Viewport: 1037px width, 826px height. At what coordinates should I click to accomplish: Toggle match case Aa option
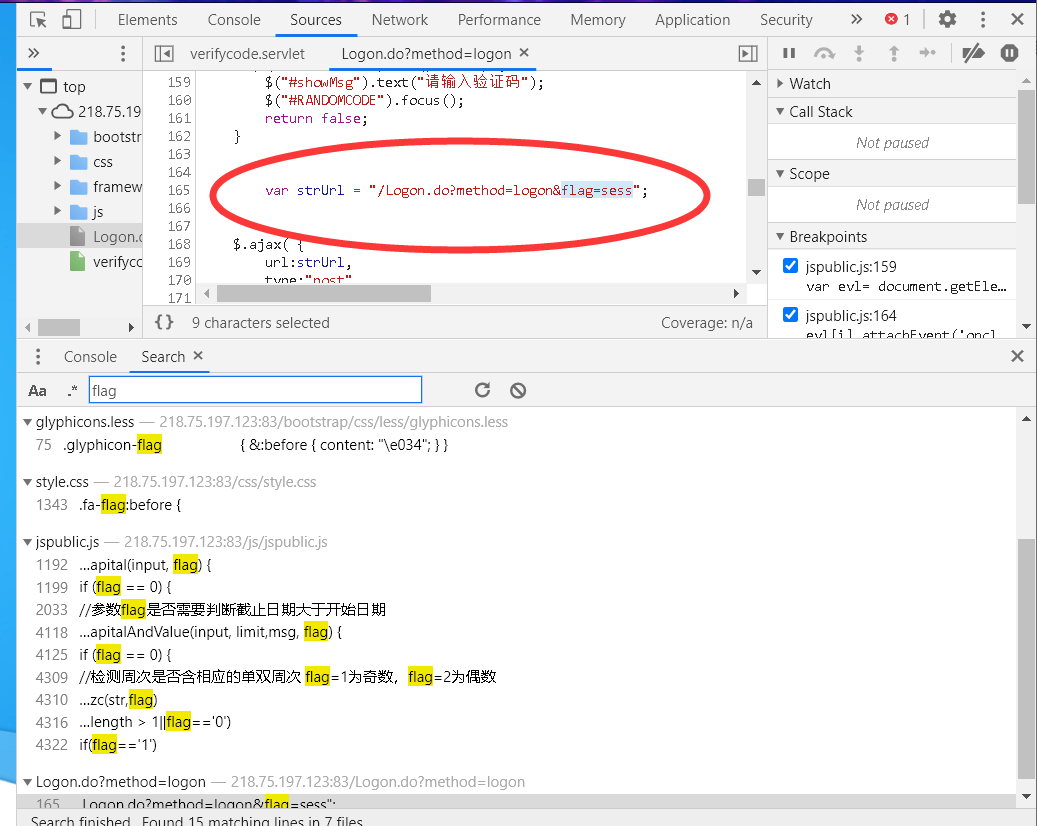click(37, 391)
